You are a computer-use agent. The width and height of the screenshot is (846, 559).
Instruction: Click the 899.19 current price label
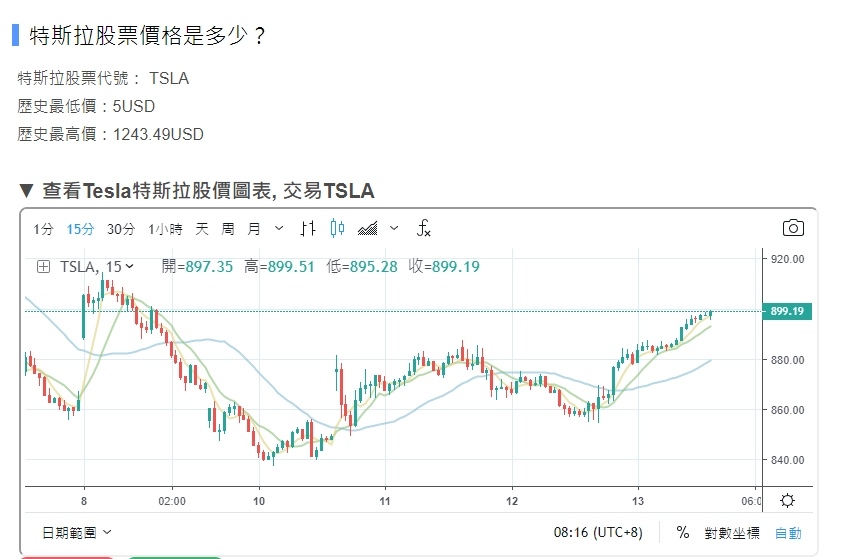(786, 311)
